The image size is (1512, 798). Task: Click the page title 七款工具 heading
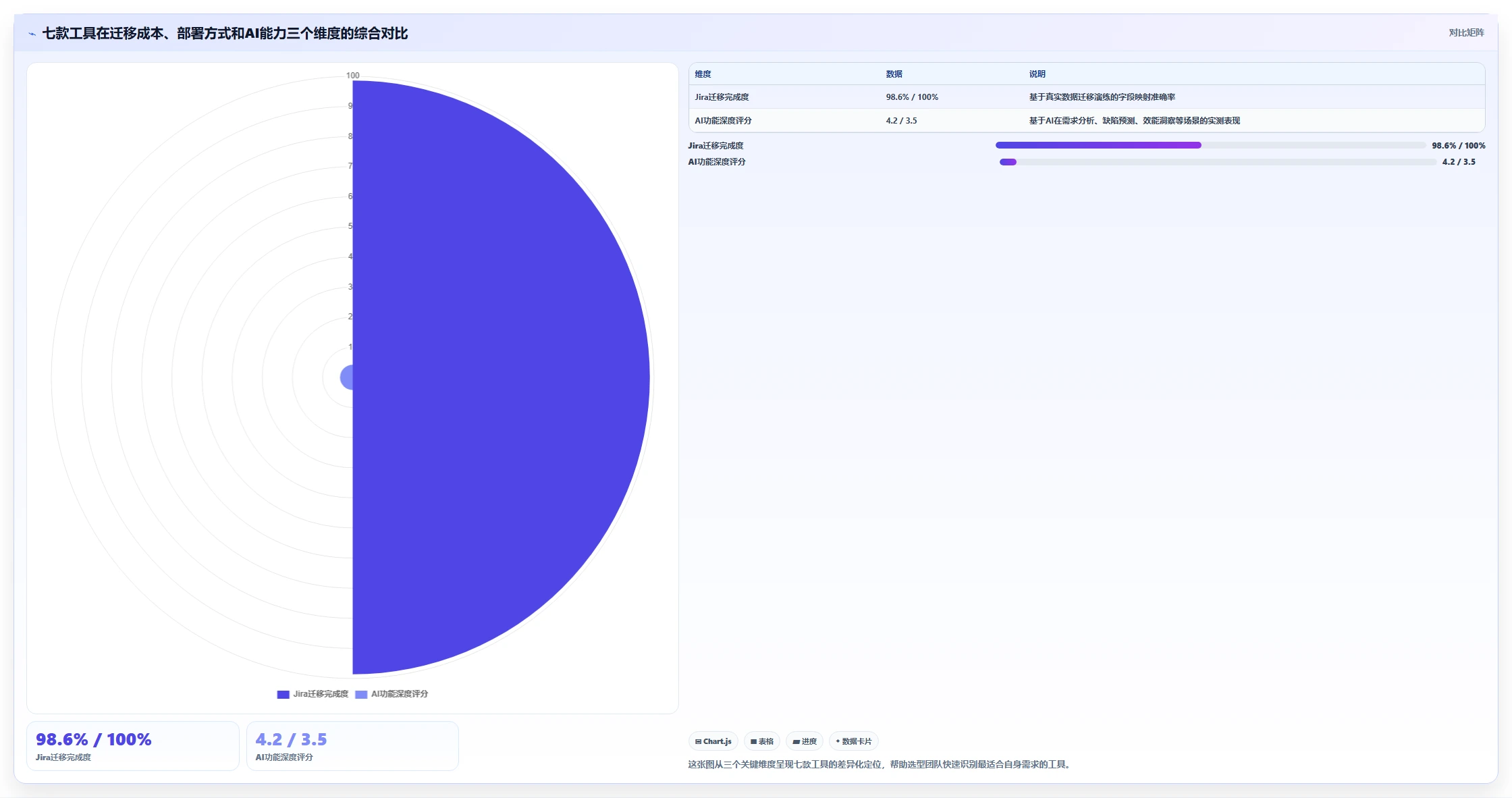pos(225,34)
